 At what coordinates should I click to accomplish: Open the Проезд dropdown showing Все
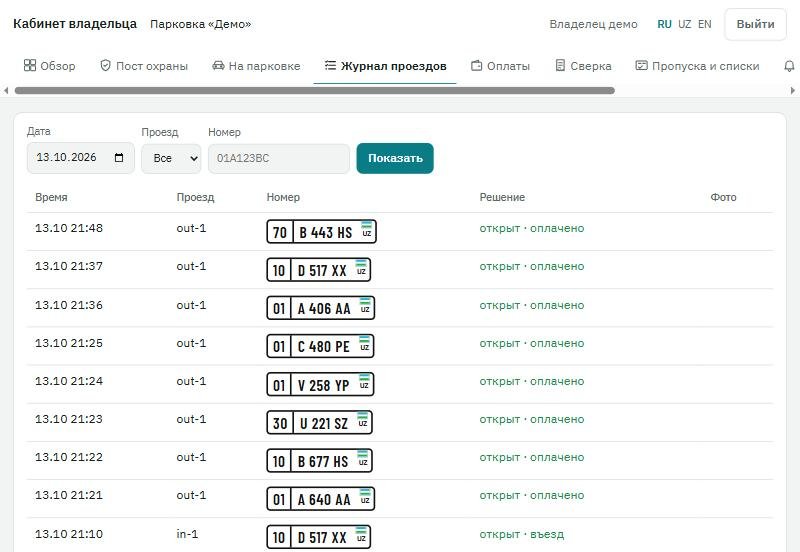(x=171, y=158)
